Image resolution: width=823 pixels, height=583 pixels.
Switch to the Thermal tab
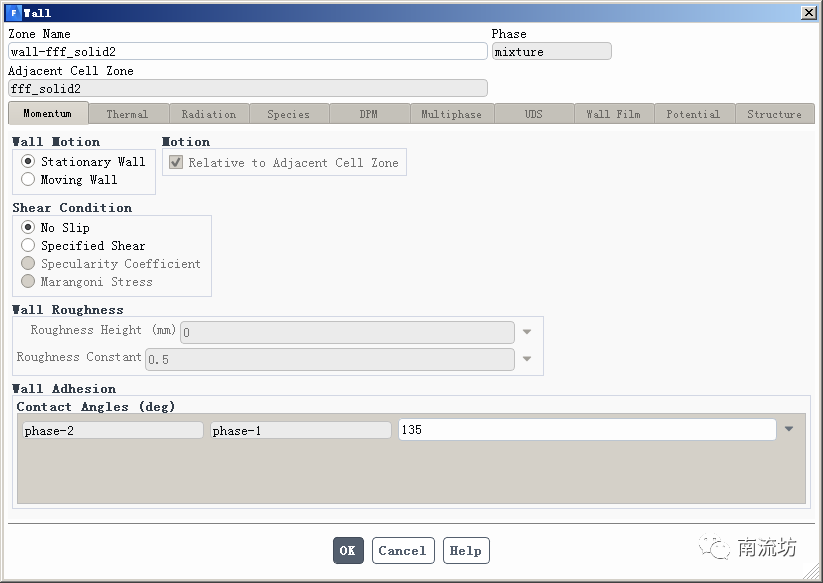(128, 114)
